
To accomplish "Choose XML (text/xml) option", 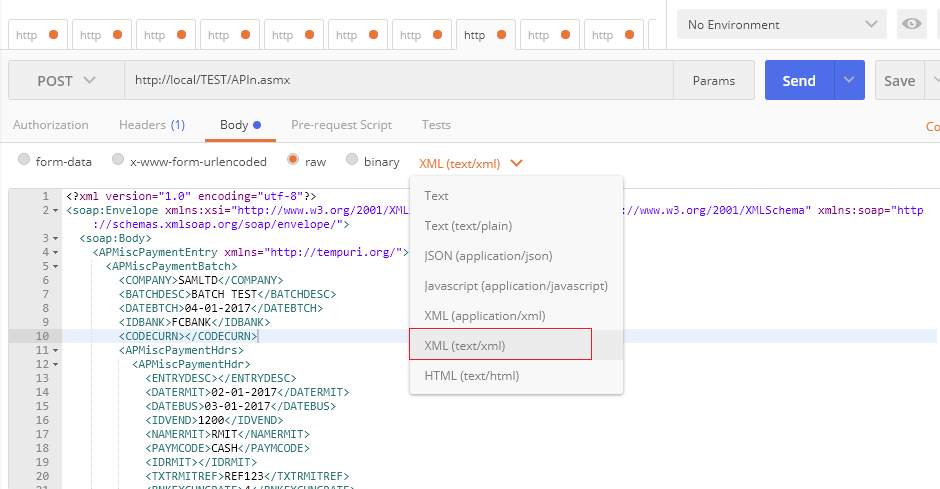I will [516, 345].
